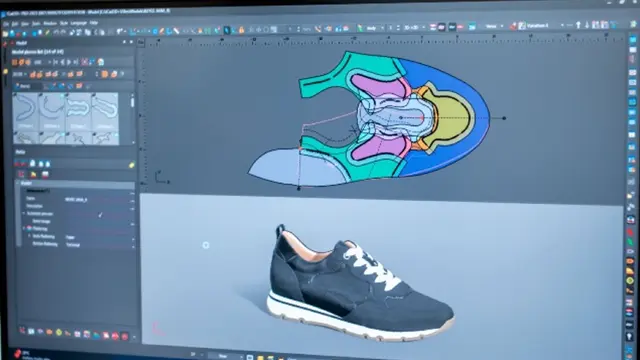Open the Language menu in the menu bar

(x=79, y=23)
